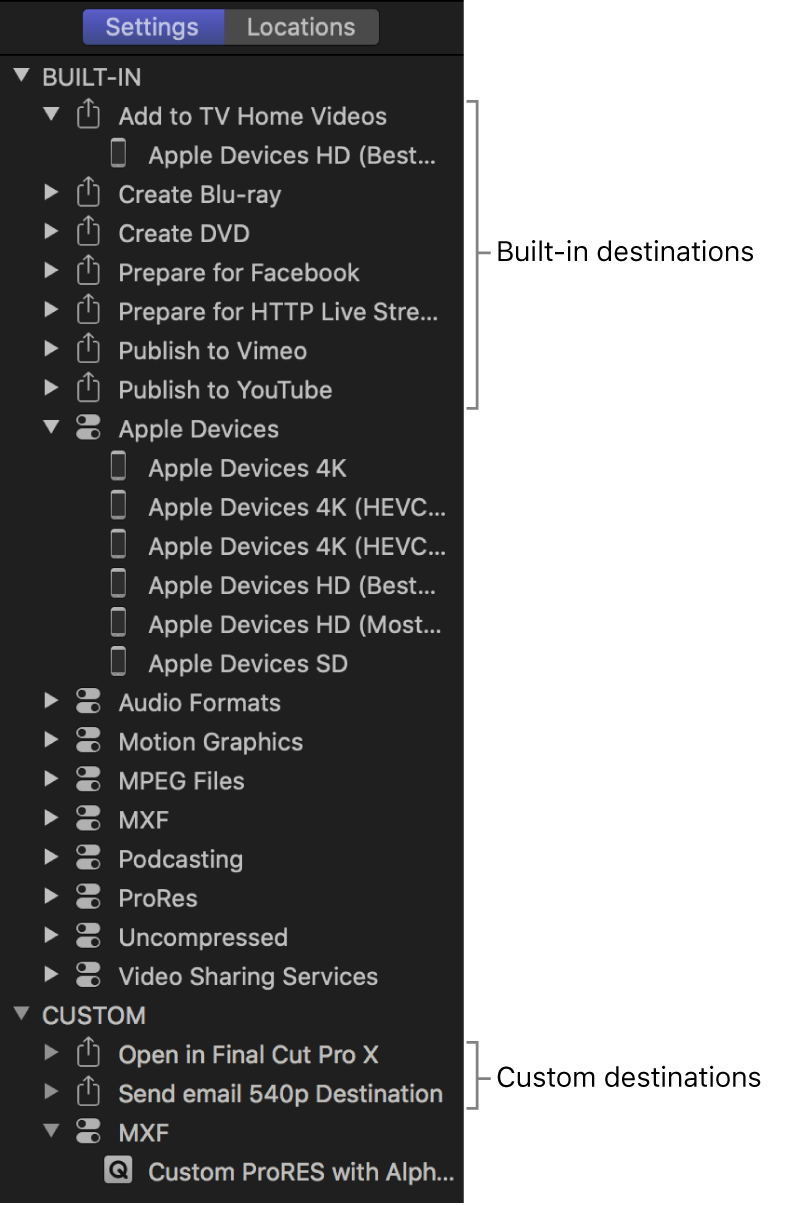This screenshot has width=790, height=1205.
Task: Collapse the Add to TV Home Videos destination
Action: point(52,116)
